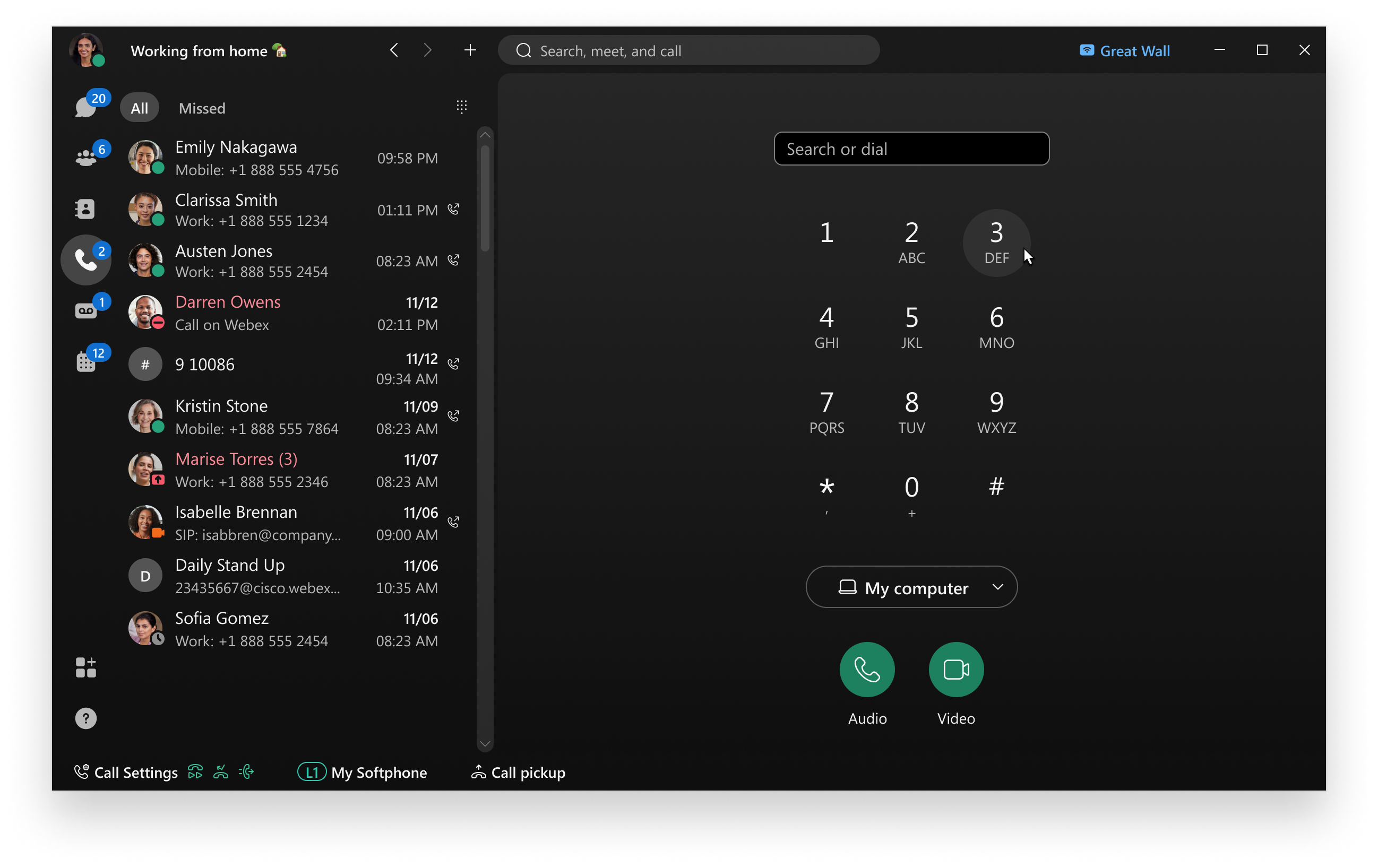Viewport: 1378px width, 868px height.
Task: Switch to the Missed calls tab
Action: click(x=201, y=108)
